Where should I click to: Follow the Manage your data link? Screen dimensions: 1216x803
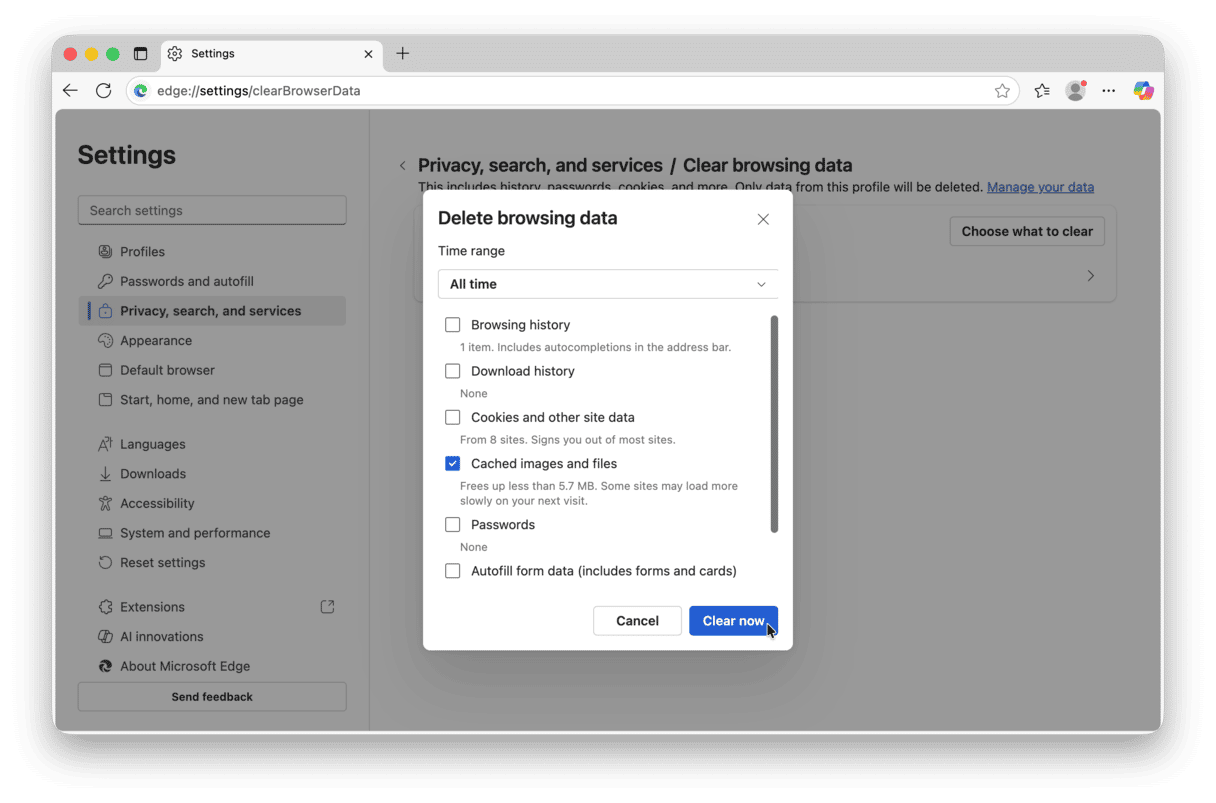tap(1040, 187)
